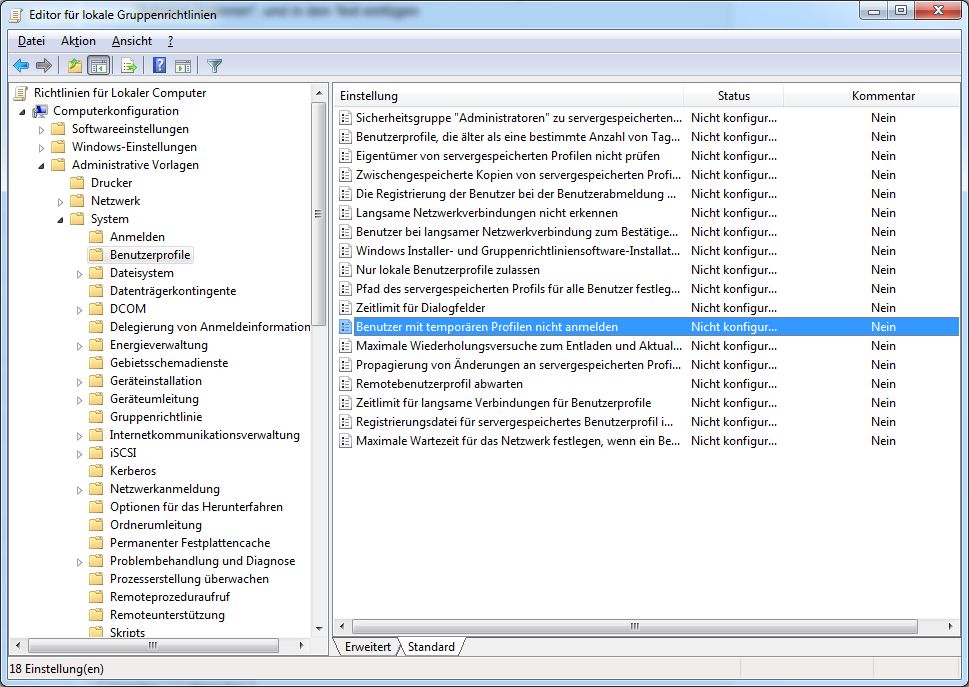Open the ? help menu
969x687 pixels.
tap(171, 41)
